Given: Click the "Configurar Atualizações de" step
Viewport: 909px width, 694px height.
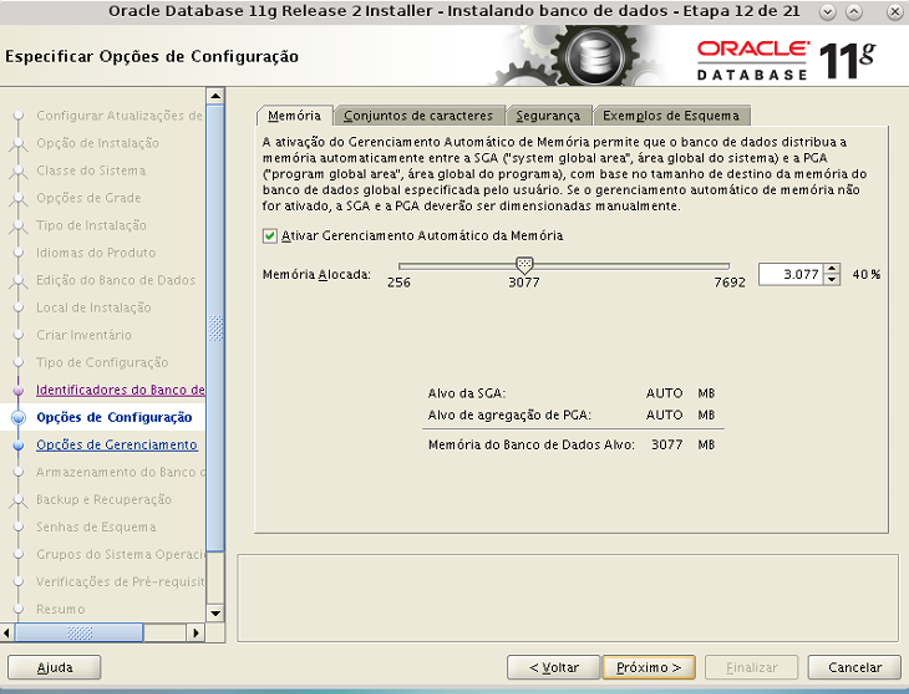Looking at the screenshot, I should [119, 115].
